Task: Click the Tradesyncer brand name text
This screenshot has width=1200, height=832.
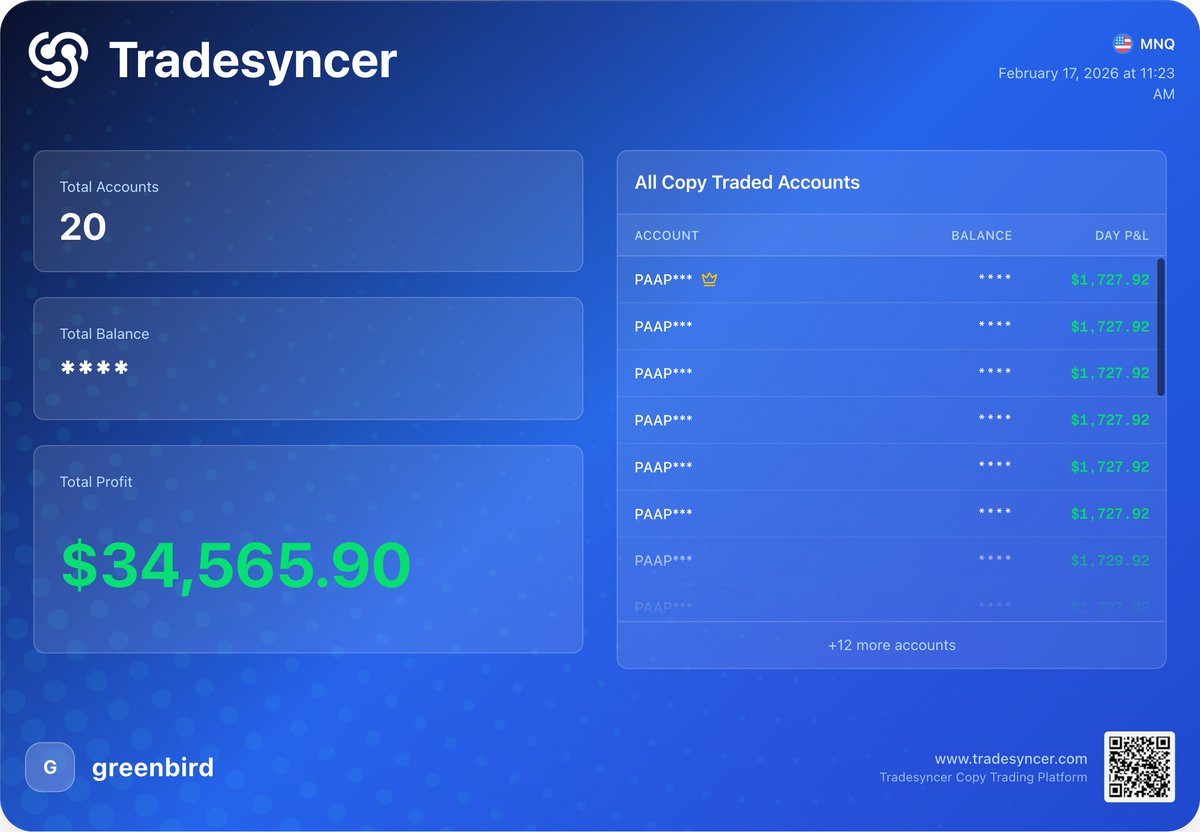Action: point(253,60)
